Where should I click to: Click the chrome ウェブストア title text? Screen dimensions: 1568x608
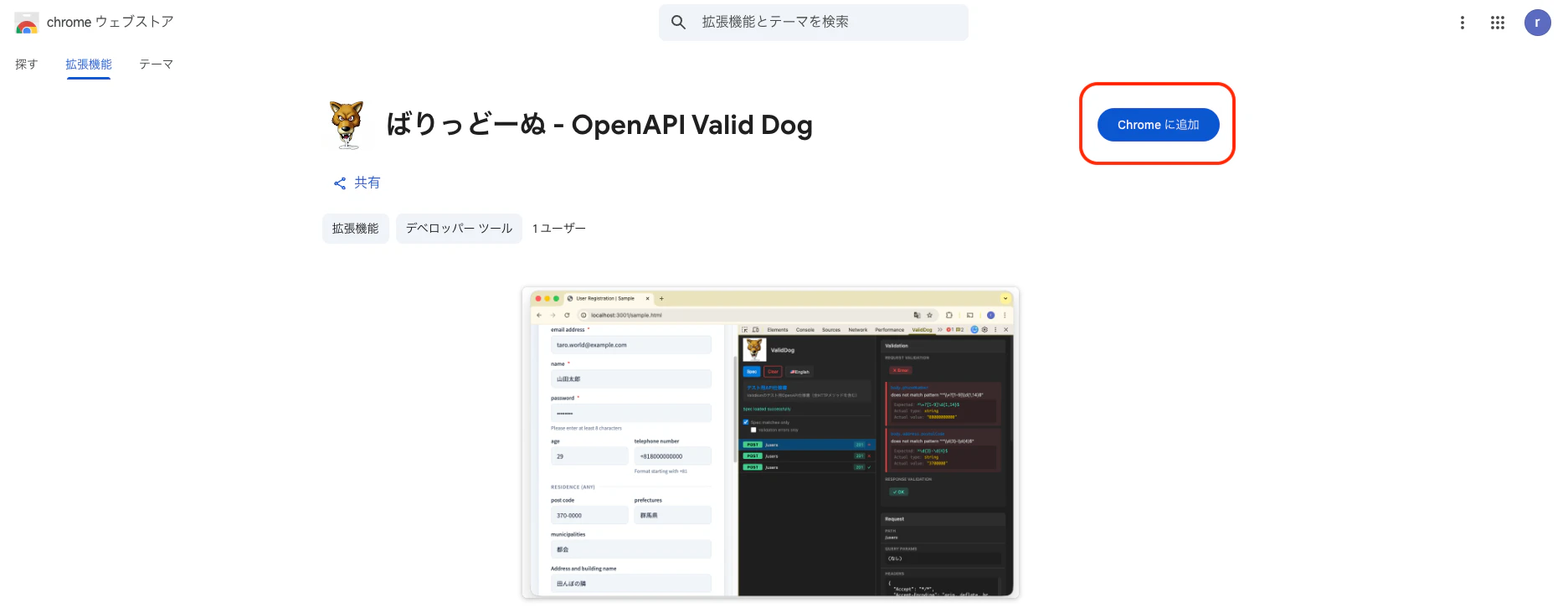110,22
